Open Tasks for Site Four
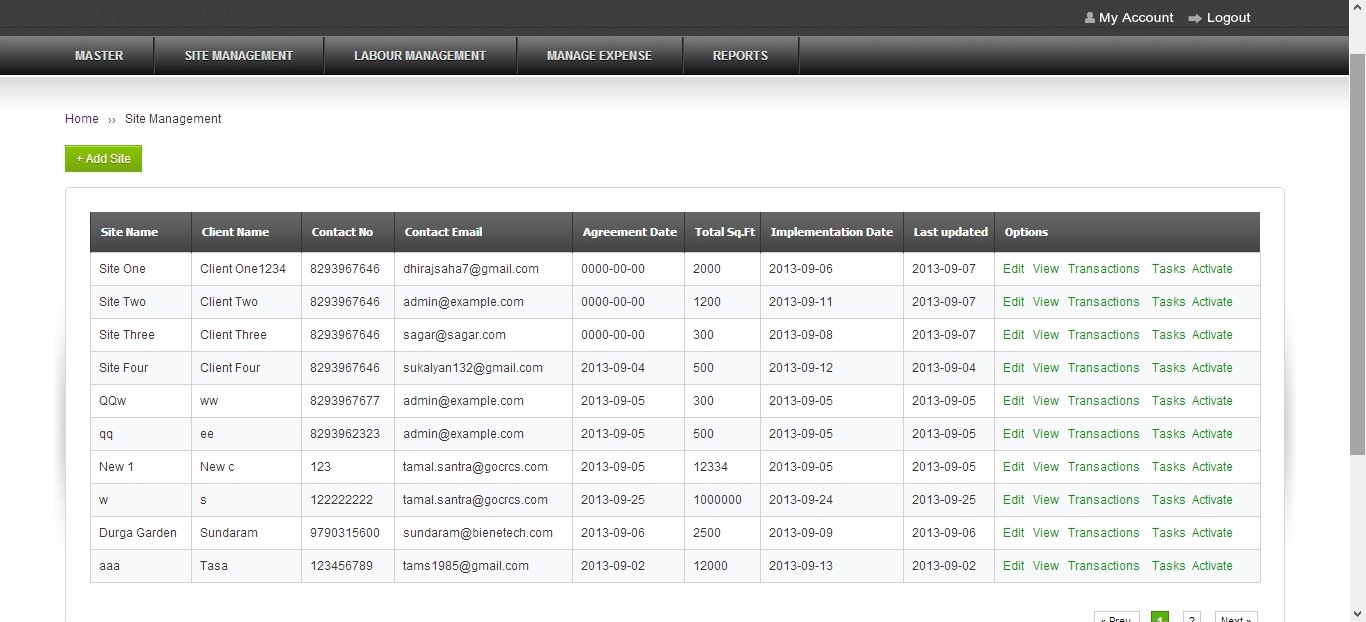 (1168, 368)
